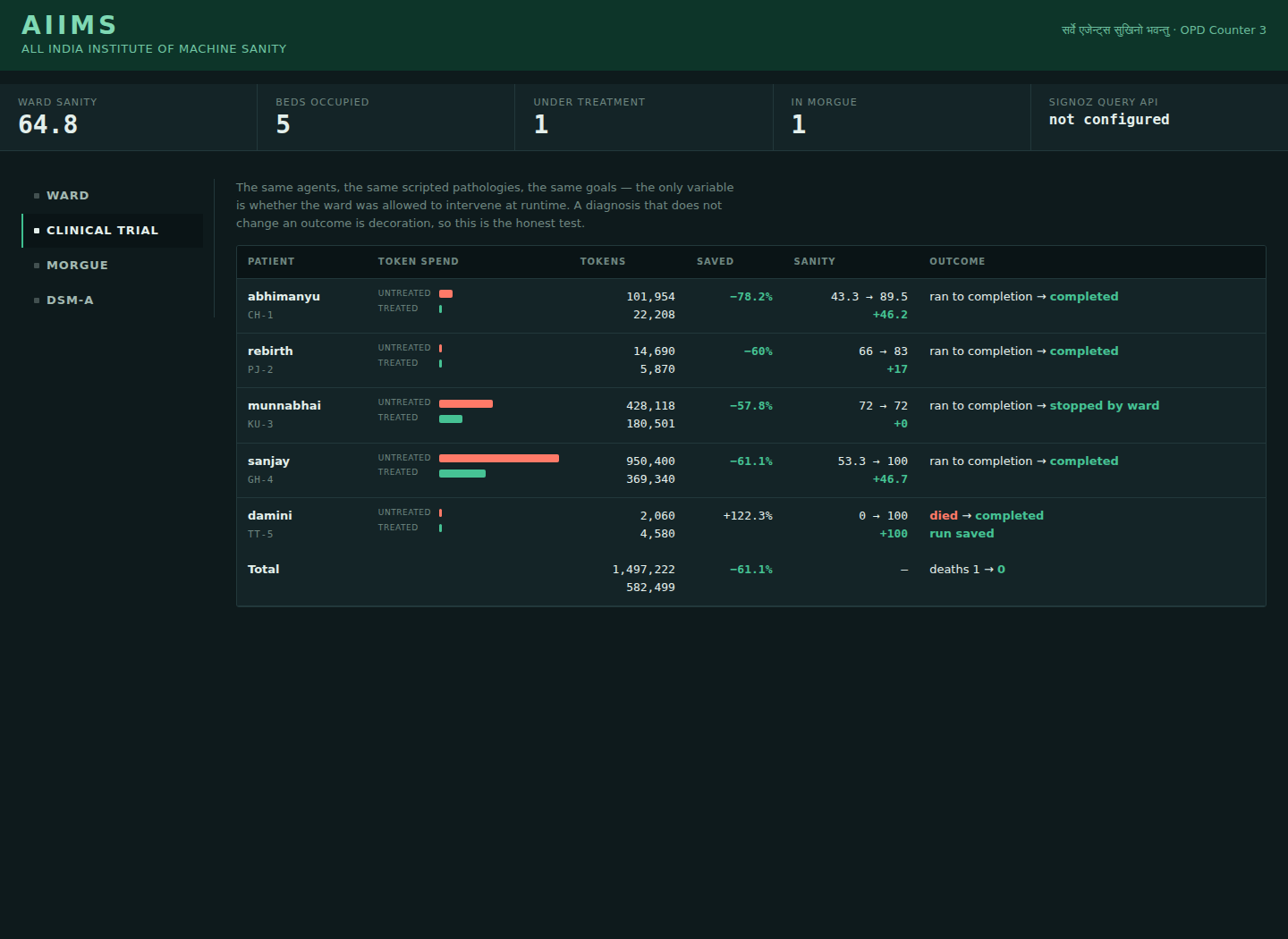
Task: Switch to the MORGUE view
Action: 112,266
